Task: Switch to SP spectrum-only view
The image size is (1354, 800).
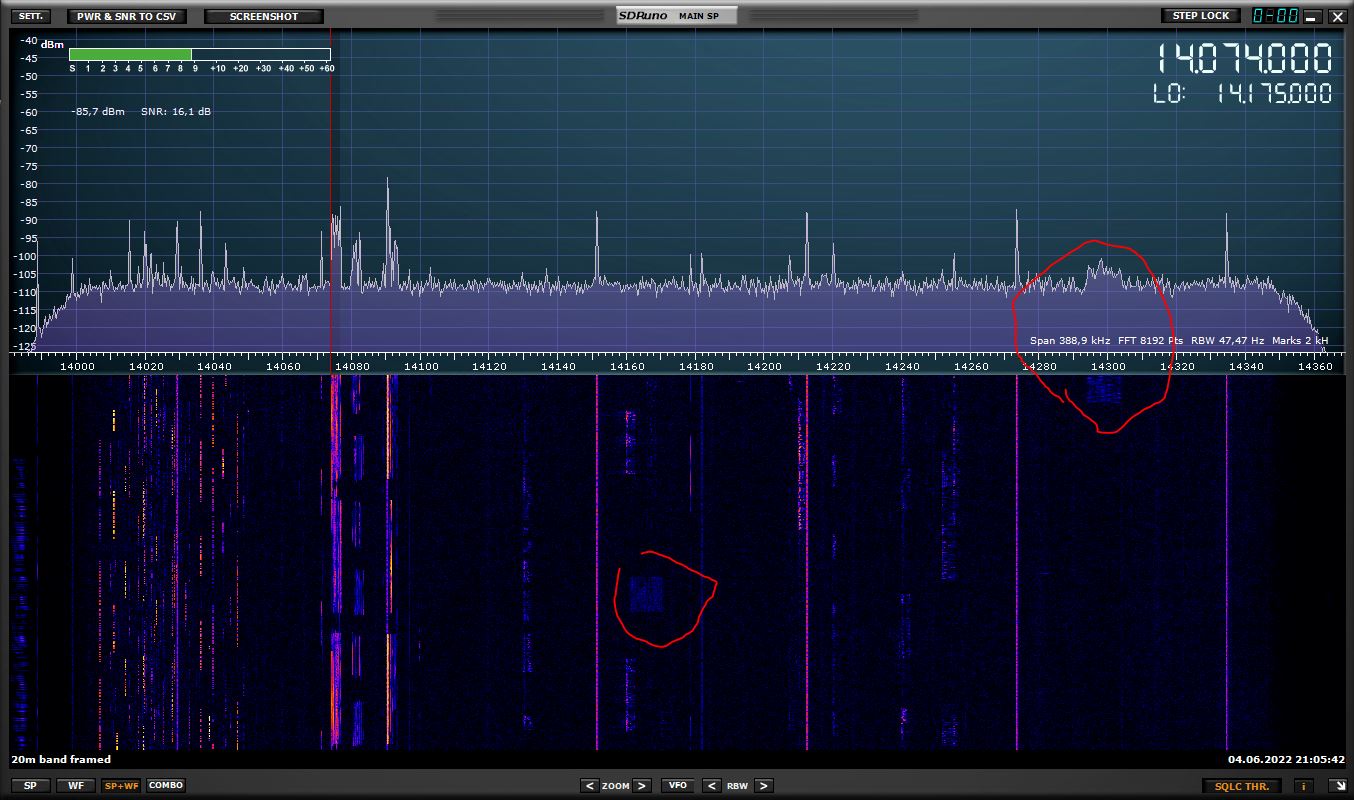Action: [30, 786]
